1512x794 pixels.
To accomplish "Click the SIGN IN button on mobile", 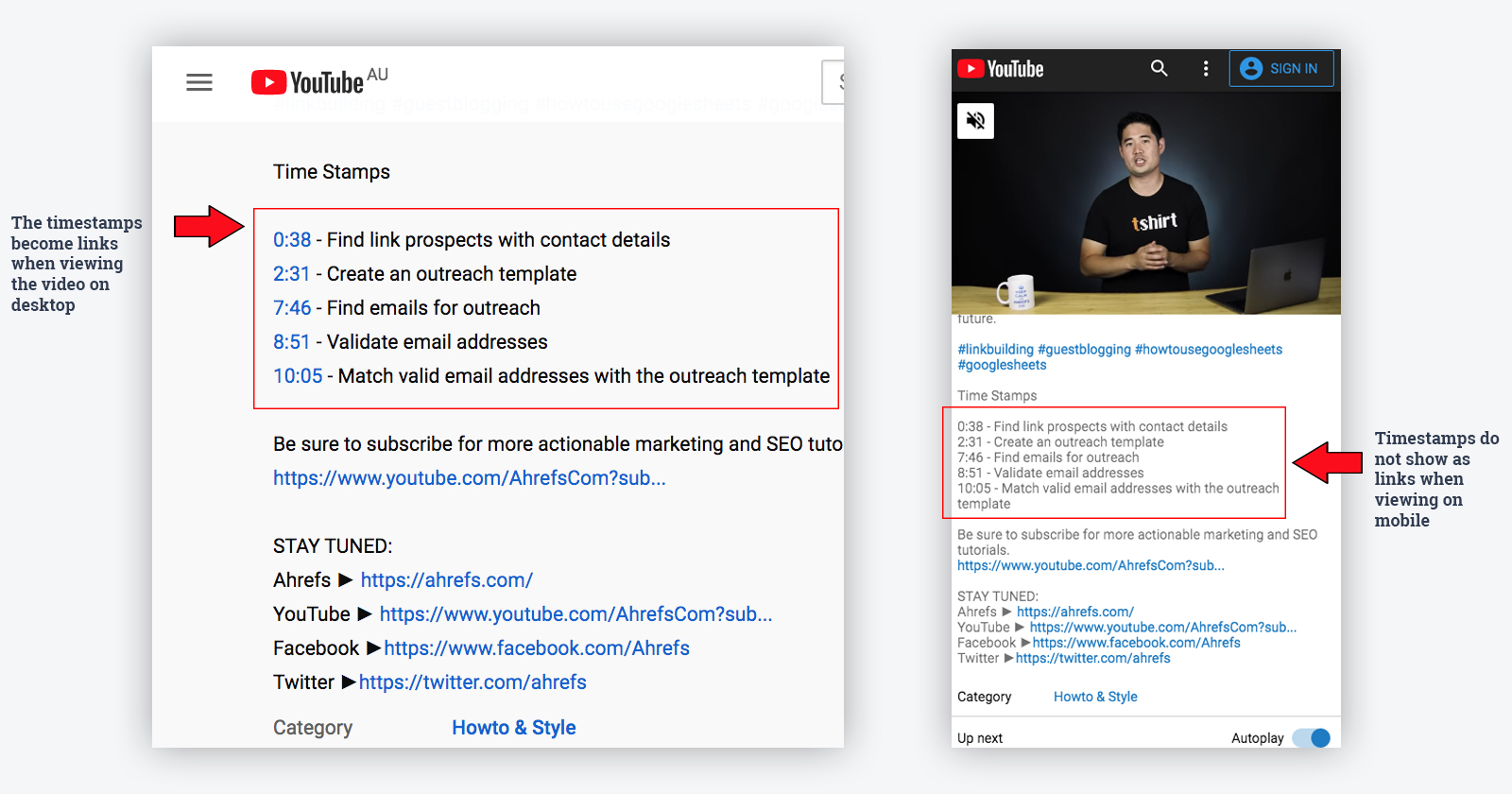I will 1281,68.
